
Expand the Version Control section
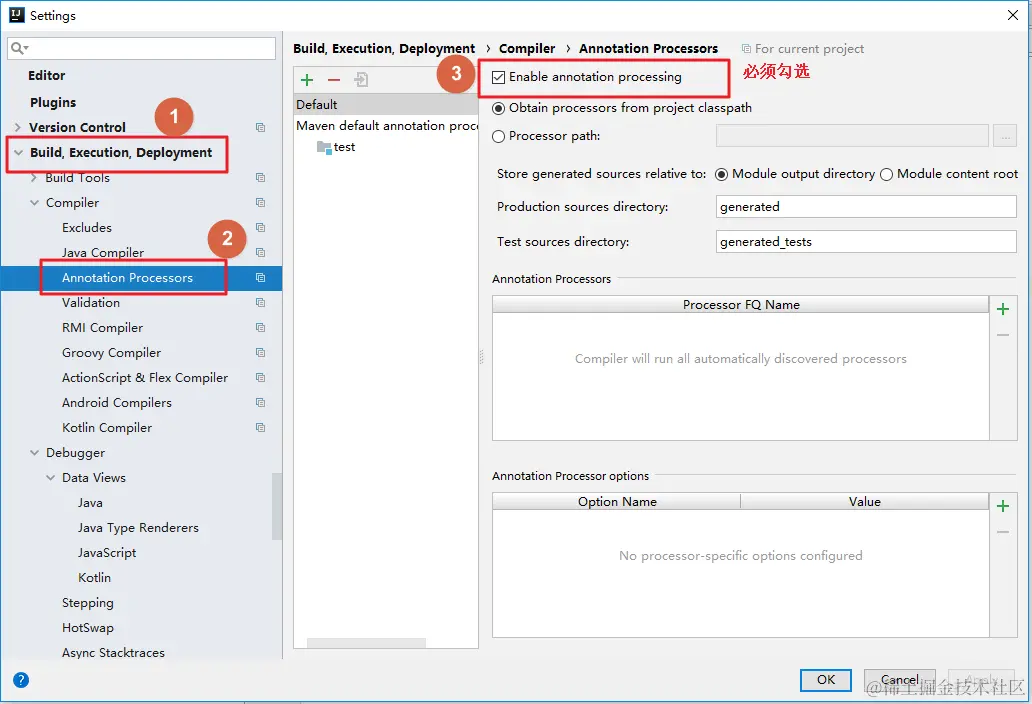pyautogui.click(x=18, y=127)
